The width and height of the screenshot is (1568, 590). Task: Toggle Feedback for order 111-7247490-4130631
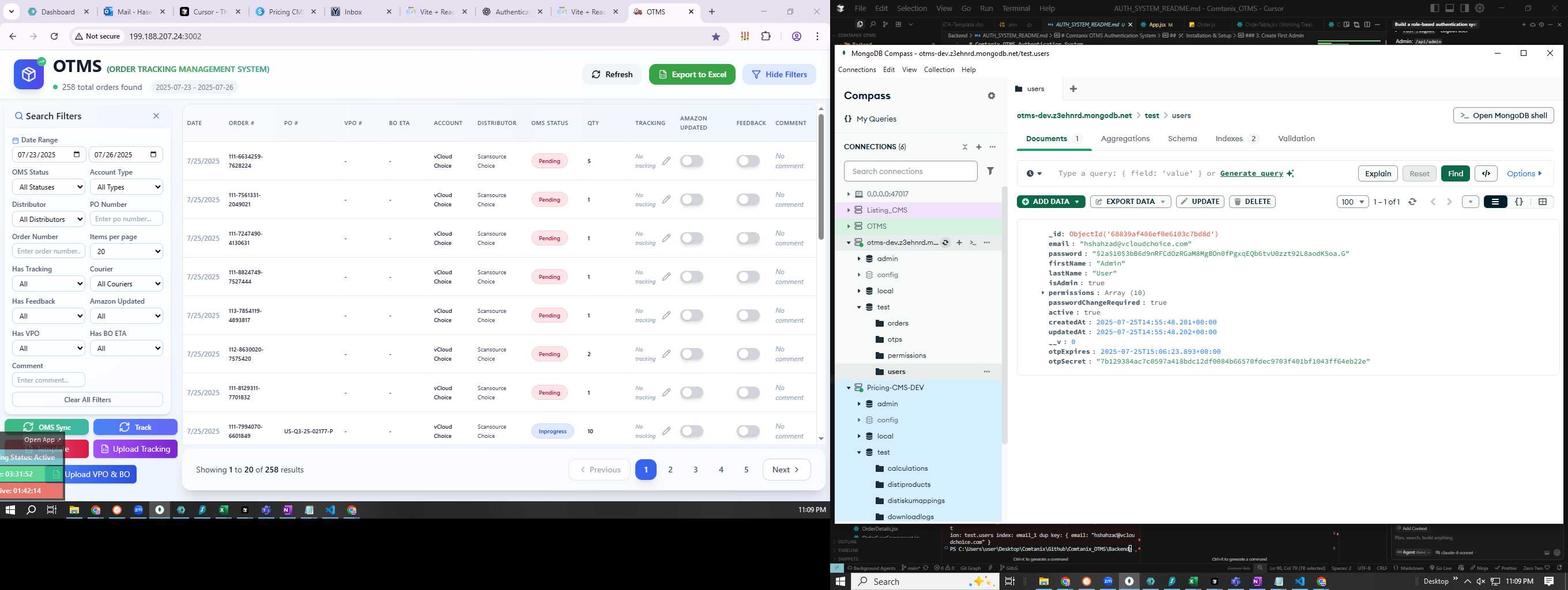point(748,239)
